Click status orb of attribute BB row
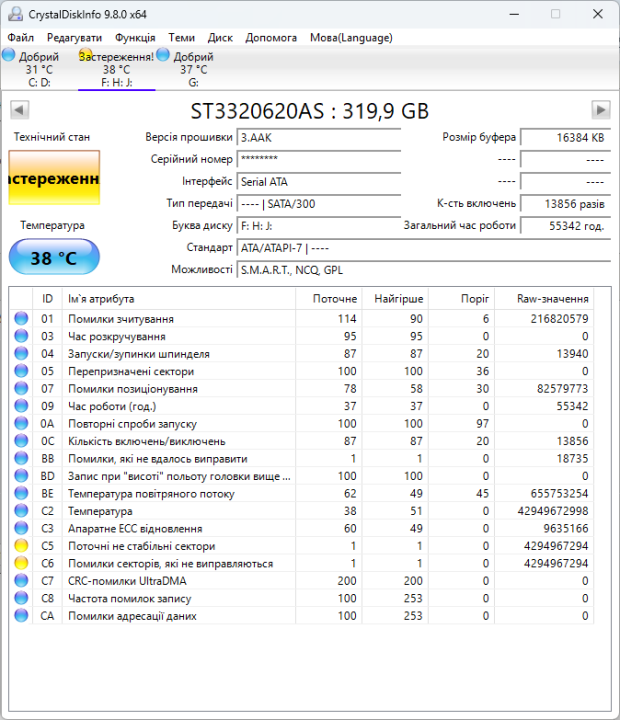This screenshot has height=720, width=620. [x=21, y=458]
